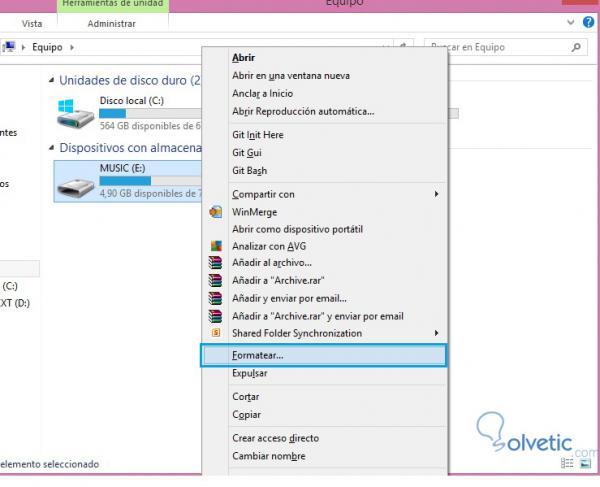Screen dimensions: 600x487
Task: Click "elemento seleccionado" in status bar
Action: [x=49, y=464]
